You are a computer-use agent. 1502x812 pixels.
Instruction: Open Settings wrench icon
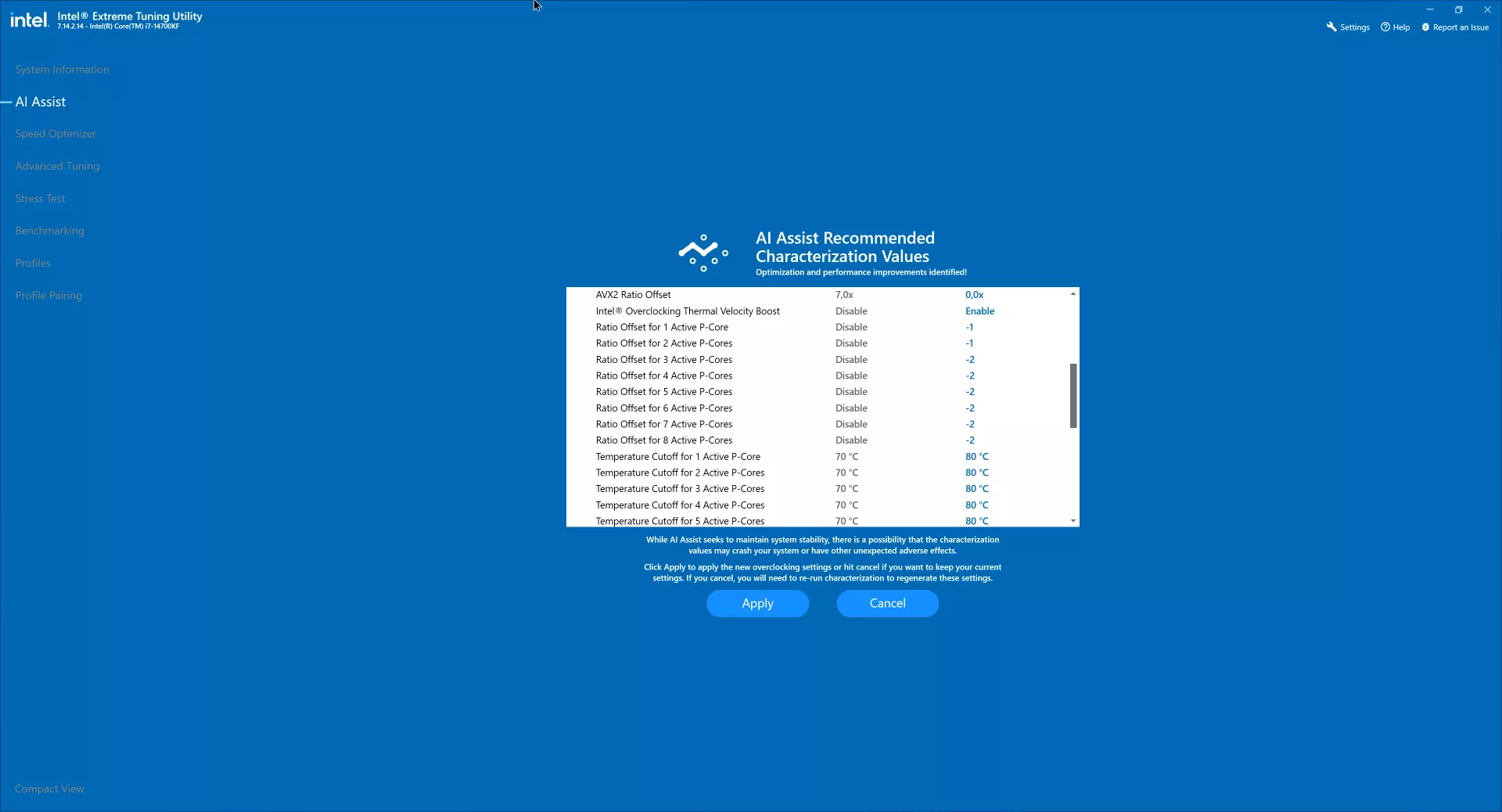pos(1331,27)
